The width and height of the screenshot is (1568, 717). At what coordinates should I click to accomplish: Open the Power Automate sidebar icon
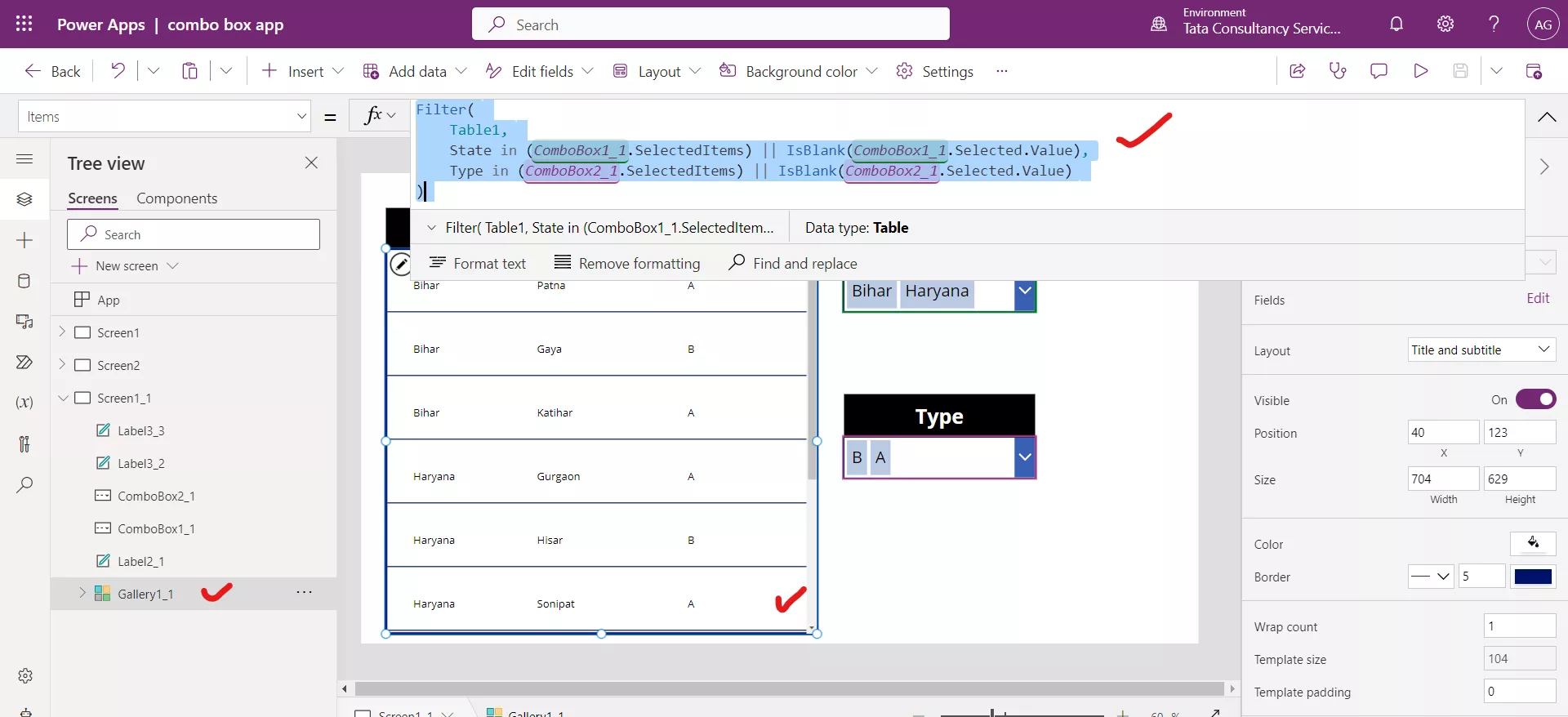click(x=24, y=362)
